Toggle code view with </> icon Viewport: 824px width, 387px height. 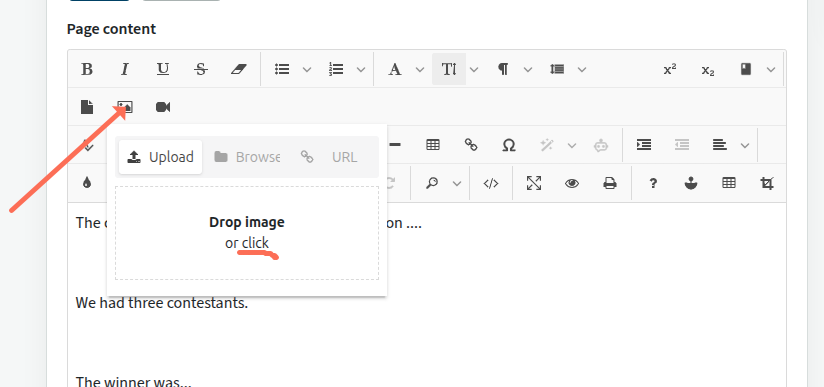(490, 183)
